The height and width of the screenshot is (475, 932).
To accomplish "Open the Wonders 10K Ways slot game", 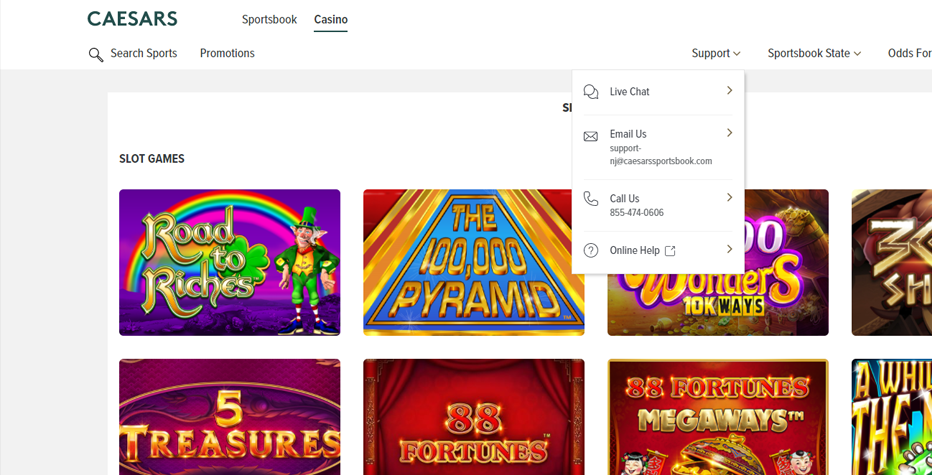I will pos(718,303).
